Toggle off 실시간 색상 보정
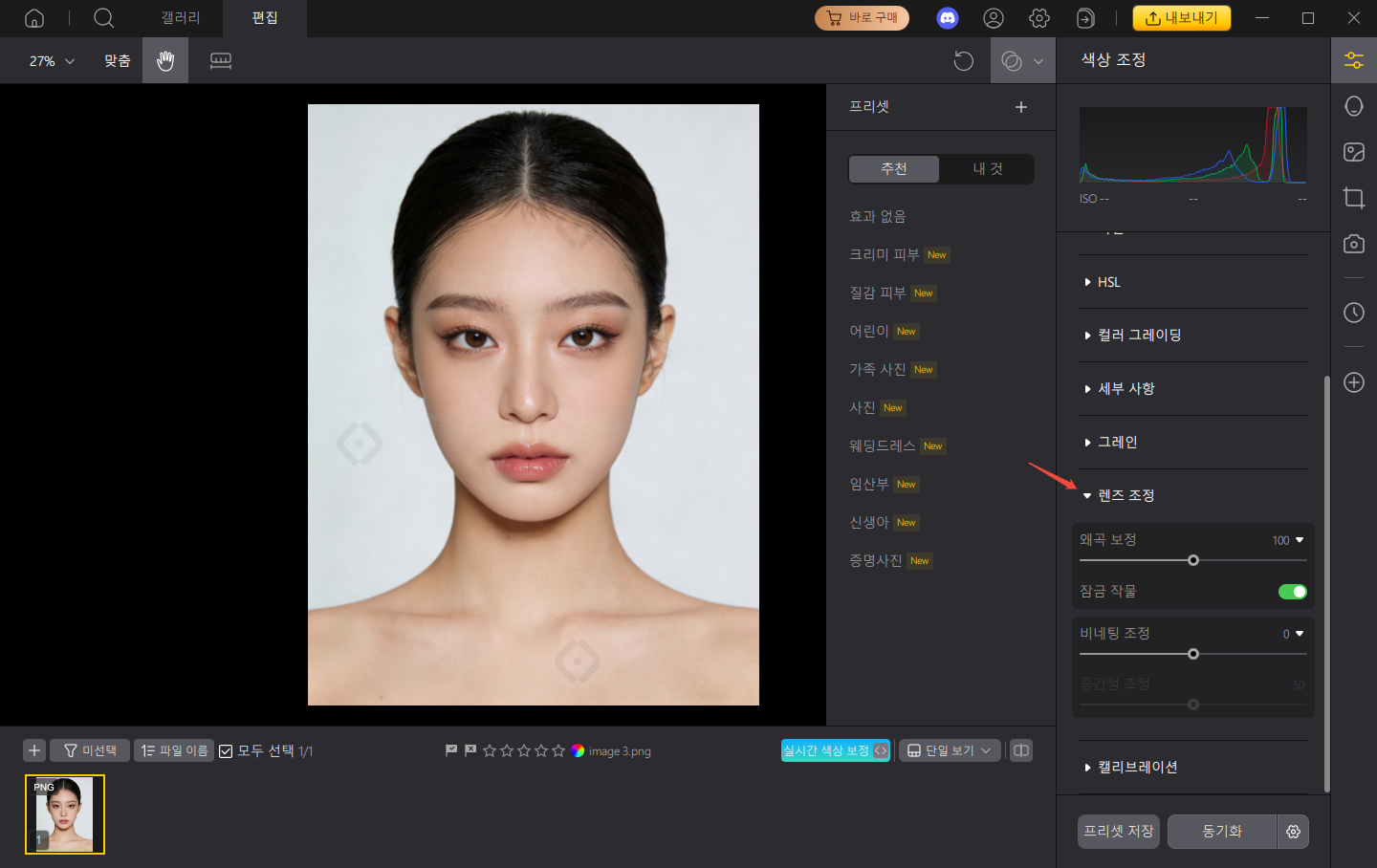The width and height of the screenshot is (1377, 868). coord(834,749)
